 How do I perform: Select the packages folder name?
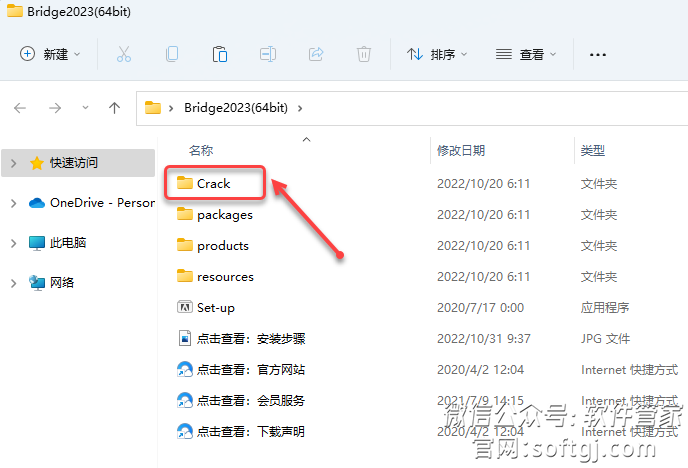click(225, 215)
